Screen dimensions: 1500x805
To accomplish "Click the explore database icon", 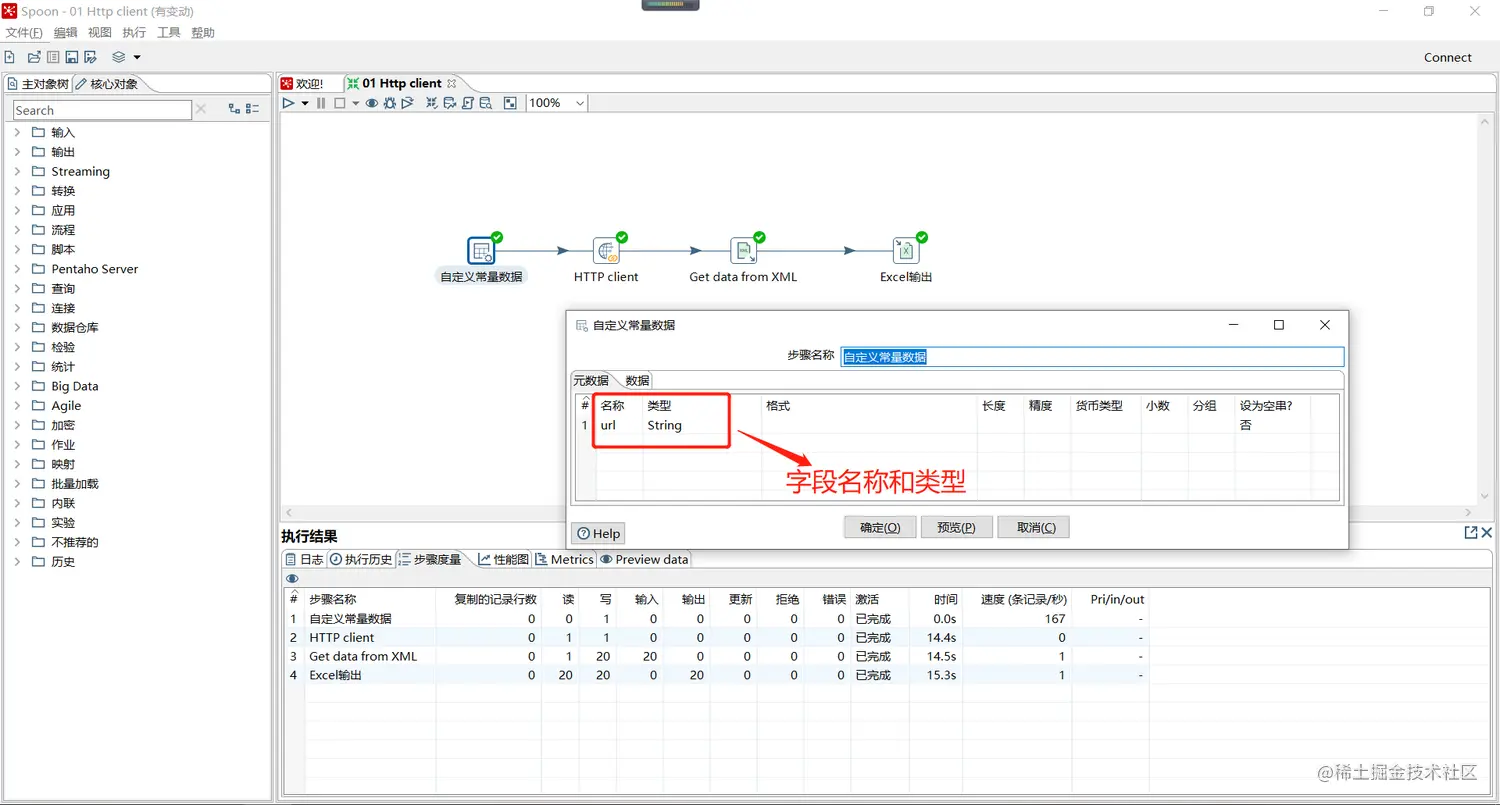I will tap(485, 103).
